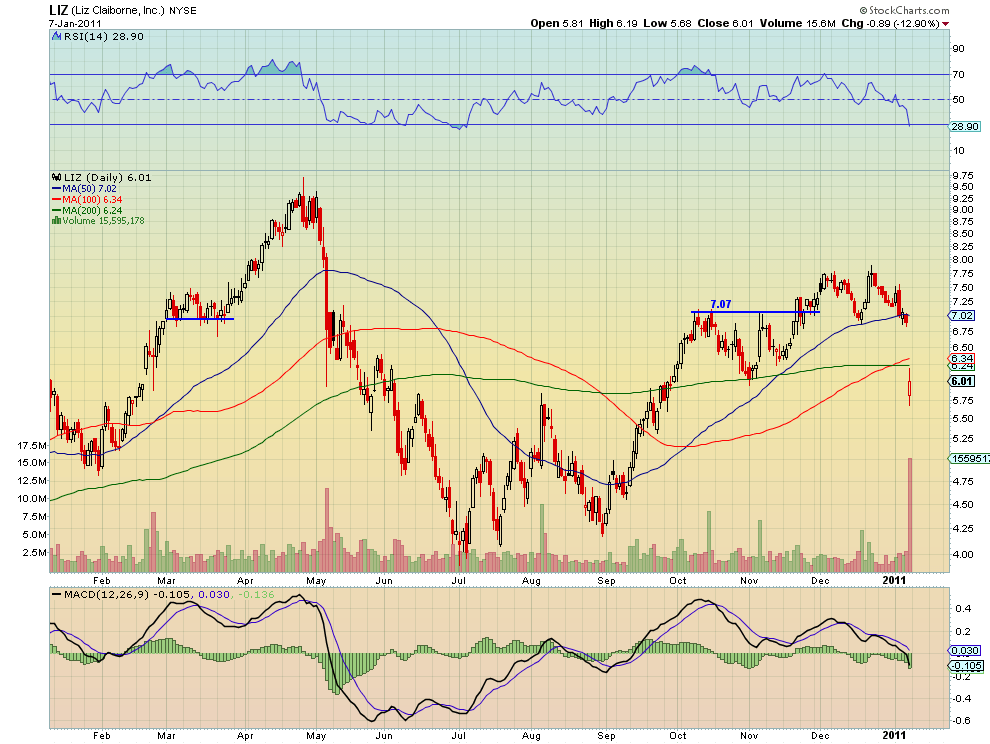Click the -0.105 MACD value tag
This screenshot has width=990, height=744.
(x=966, y=666)
